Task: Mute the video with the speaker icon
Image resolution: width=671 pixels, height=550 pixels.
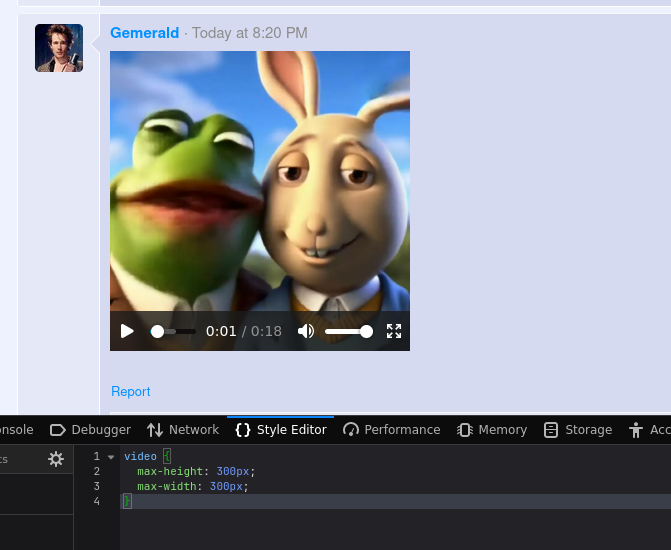Action: 306,331
